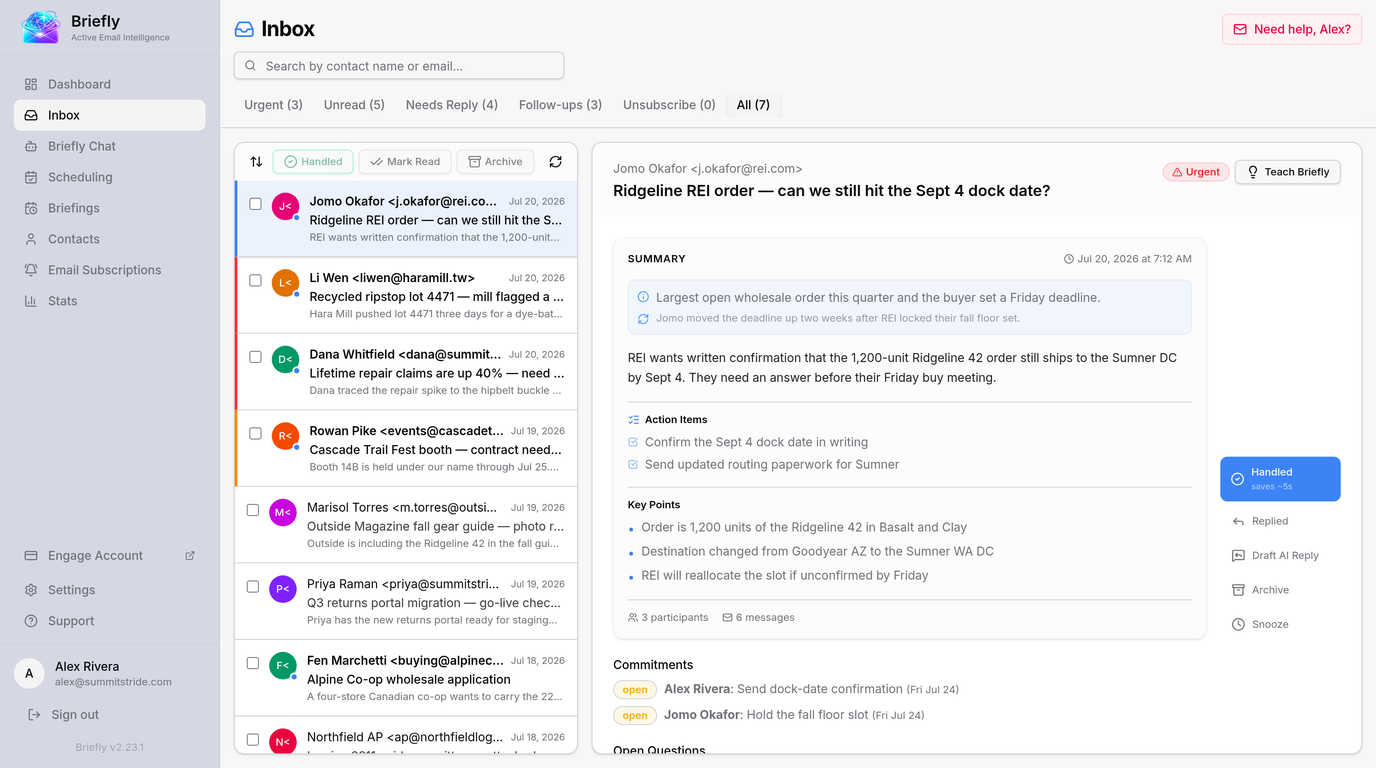The height and width of the screenshot is (768, 1376).
Task: Tick the checkbox for Northfield AP email
Action: tap(253, 740)
